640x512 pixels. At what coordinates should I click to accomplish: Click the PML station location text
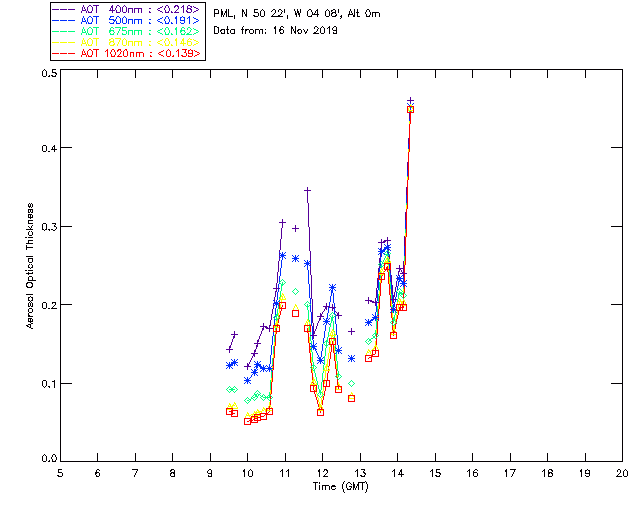pos(297,14)
